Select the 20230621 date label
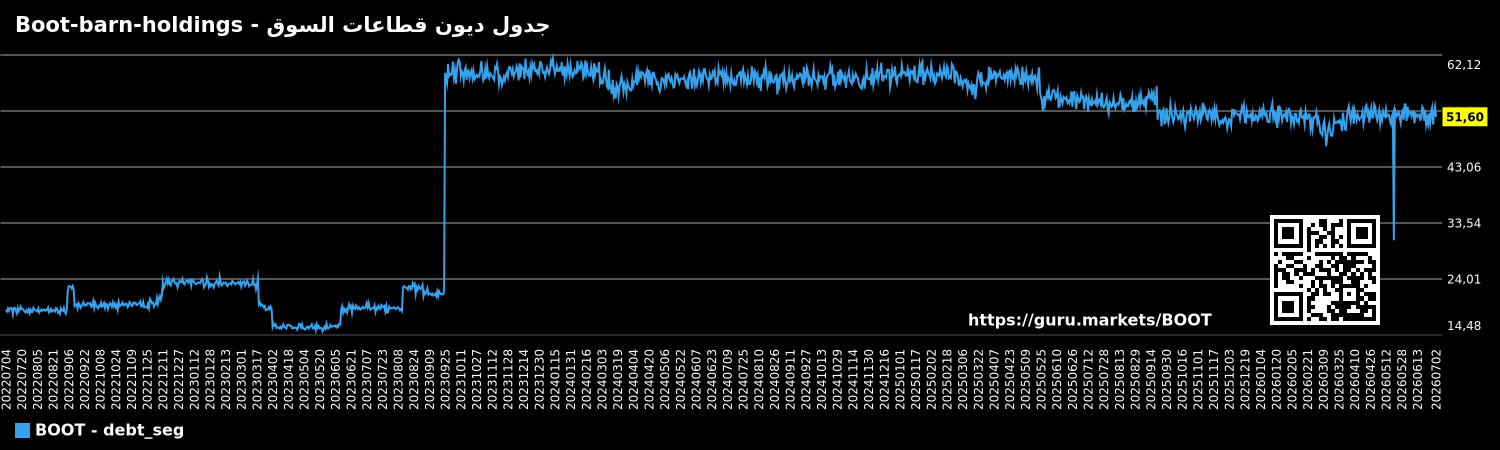This screenshot has width=1500, height=450. pyautogui.click(x=352, y=378)
